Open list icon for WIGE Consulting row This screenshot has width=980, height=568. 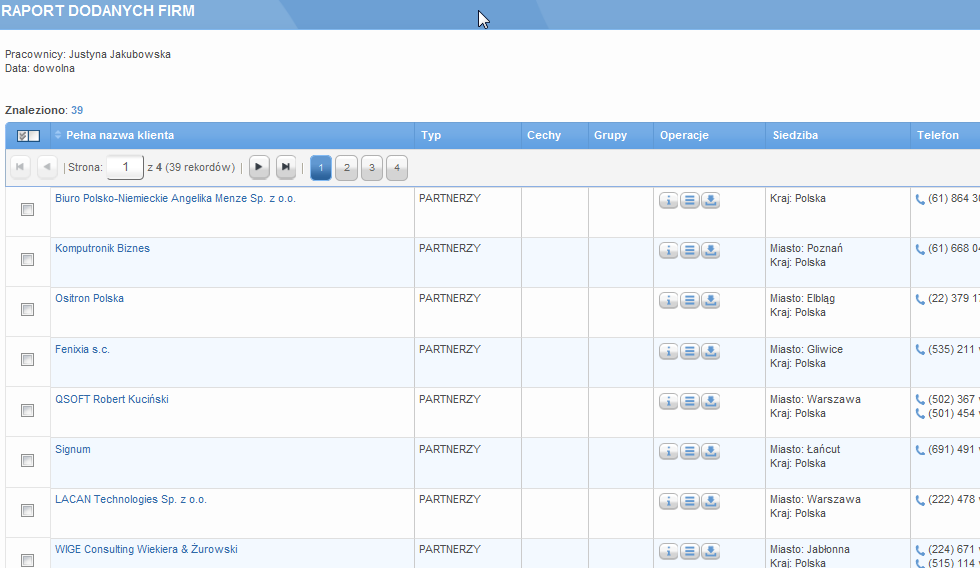(689, 552)
